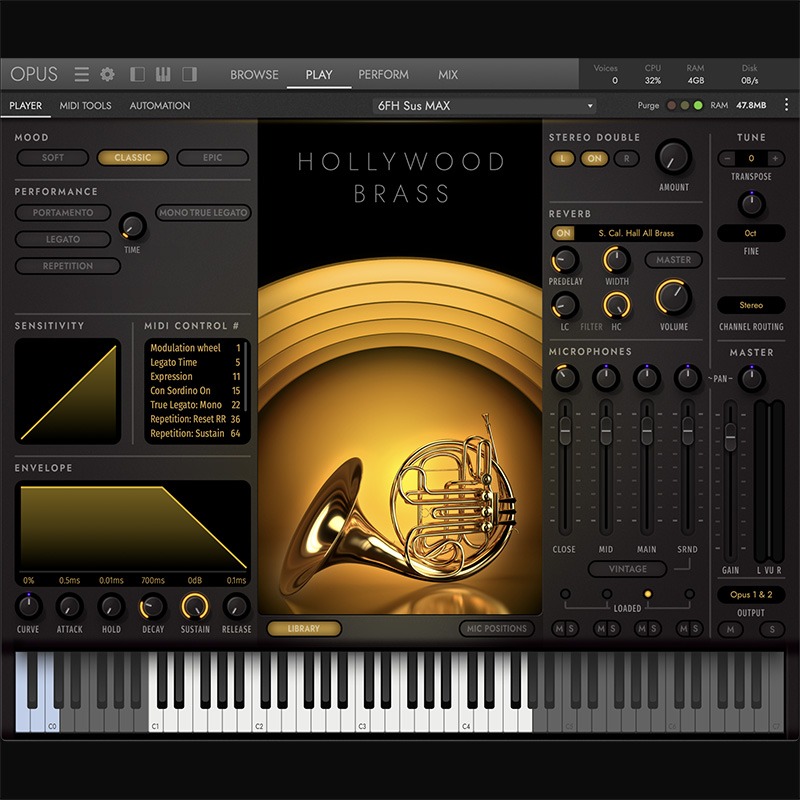The height and width of the screenshot is (800, 800).
Task: Open the Automation tab
Action: tap(160, 106)
